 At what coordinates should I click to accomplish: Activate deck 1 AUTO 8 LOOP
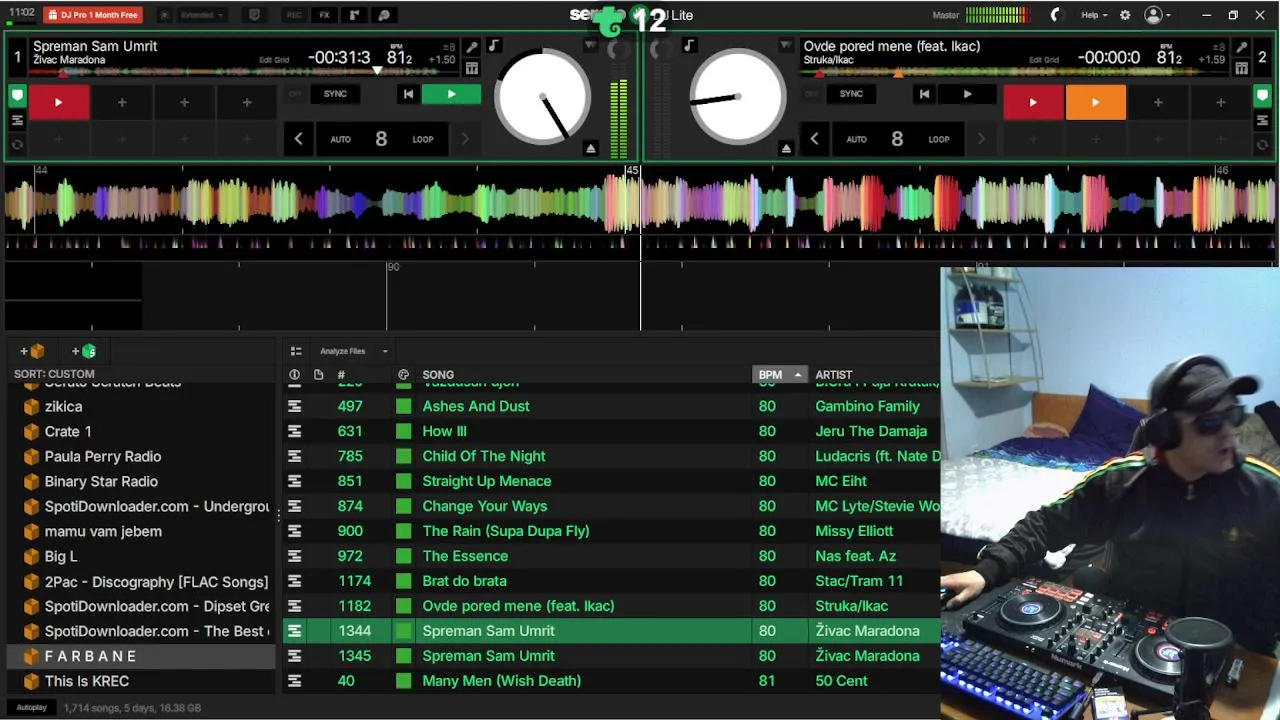coord(381,139)
